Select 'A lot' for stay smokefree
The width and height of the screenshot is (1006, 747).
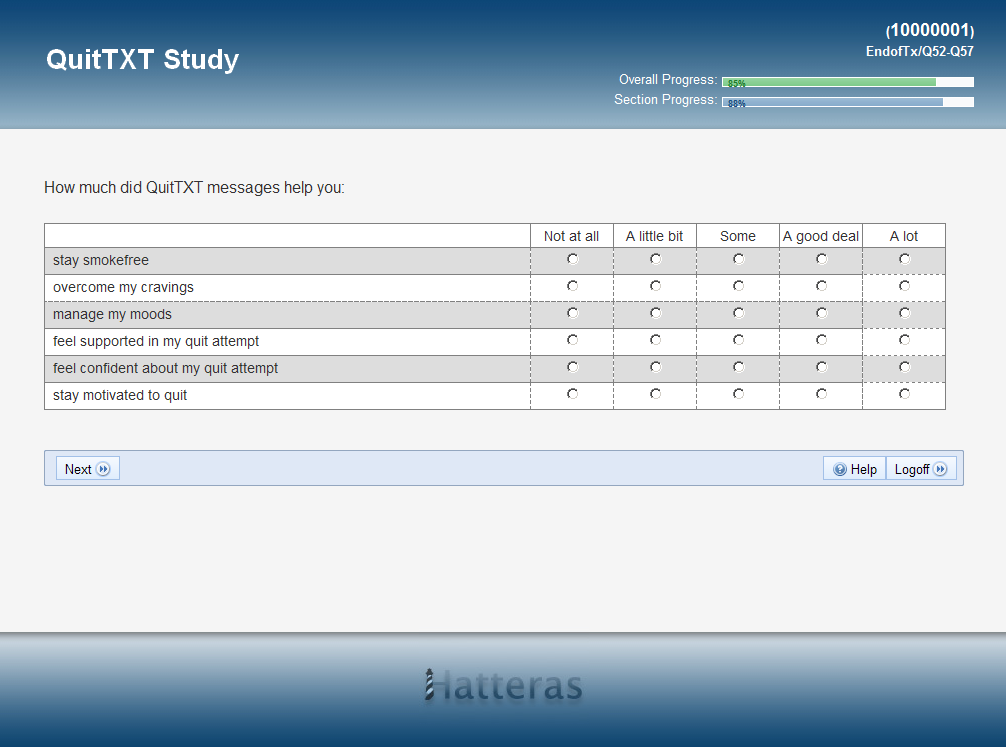click(904, 259)
